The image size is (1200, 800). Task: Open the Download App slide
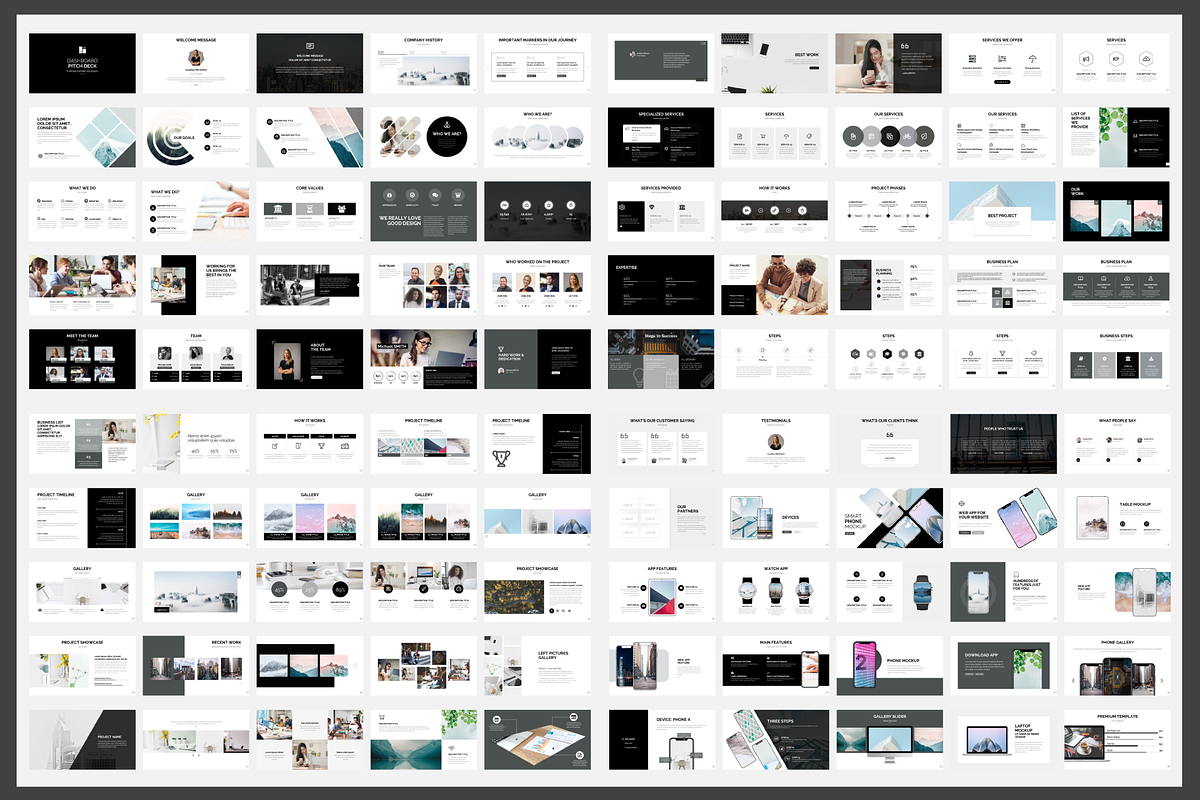tap(1002, 666)
